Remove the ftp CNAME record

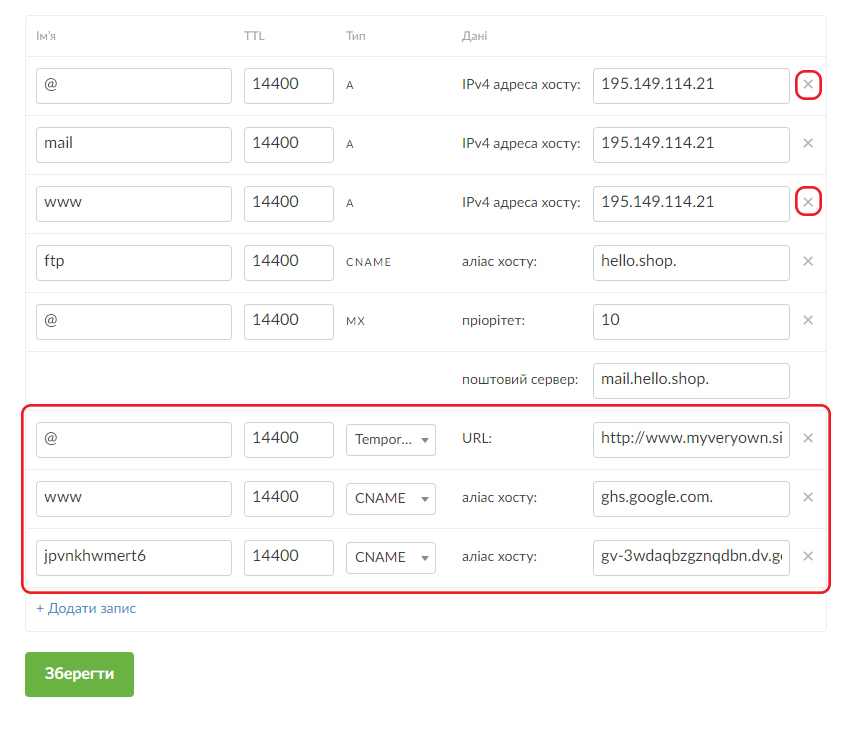coord(808,261)
